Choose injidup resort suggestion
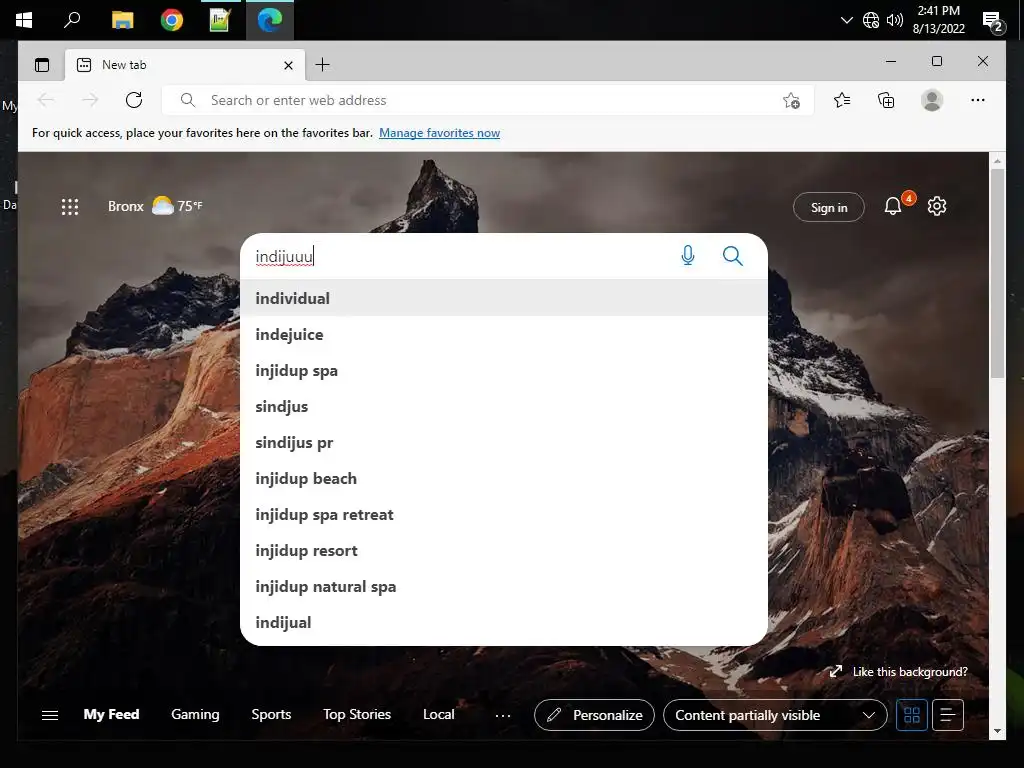Screen dimensions: 1024x768 click(x=504, y=551)
